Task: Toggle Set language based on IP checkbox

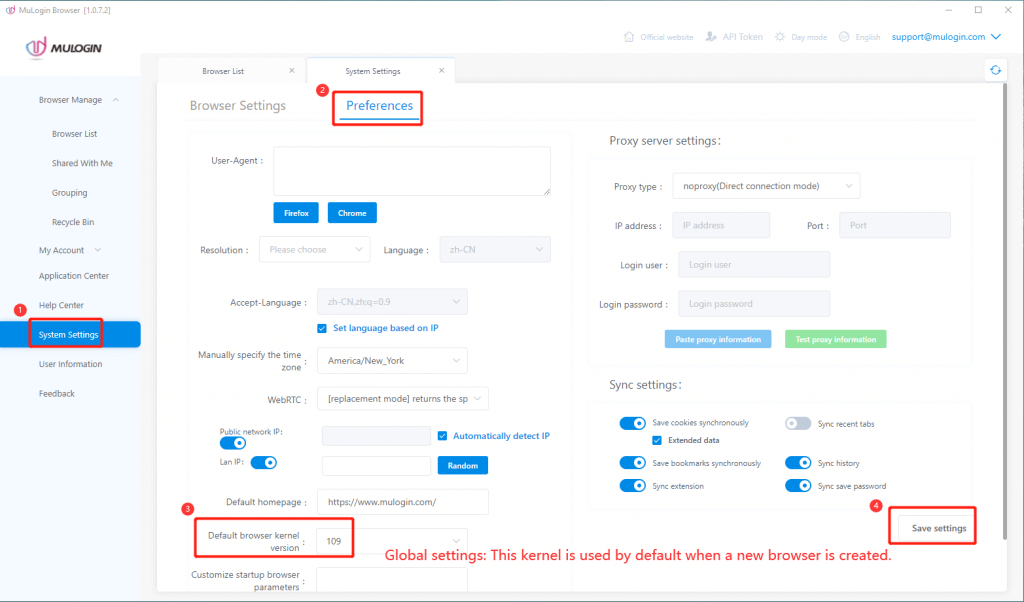Action: 322,328
